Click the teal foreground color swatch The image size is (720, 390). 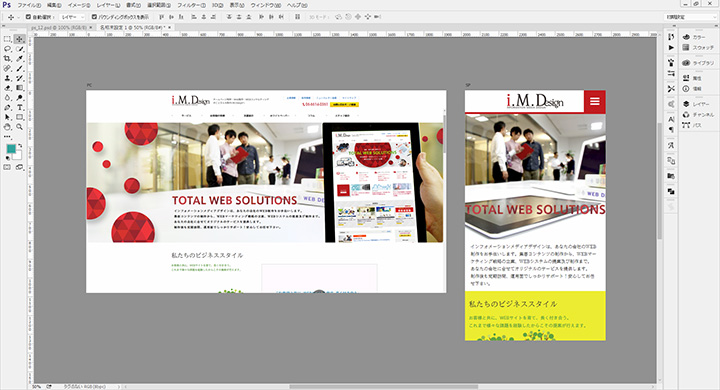click(x=11, y=149)
